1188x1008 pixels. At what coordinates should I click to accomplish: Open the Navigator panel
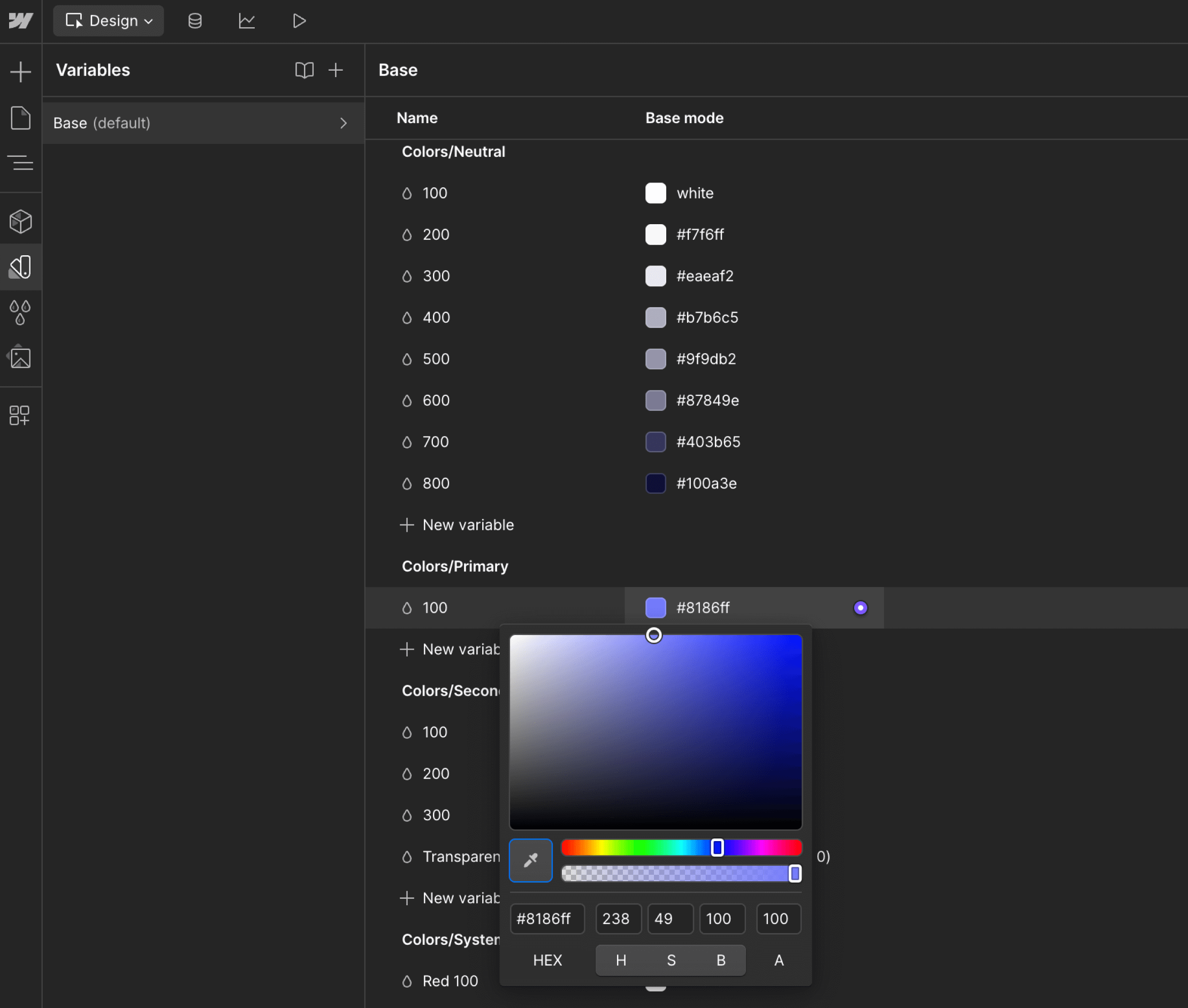pos(21,163)
